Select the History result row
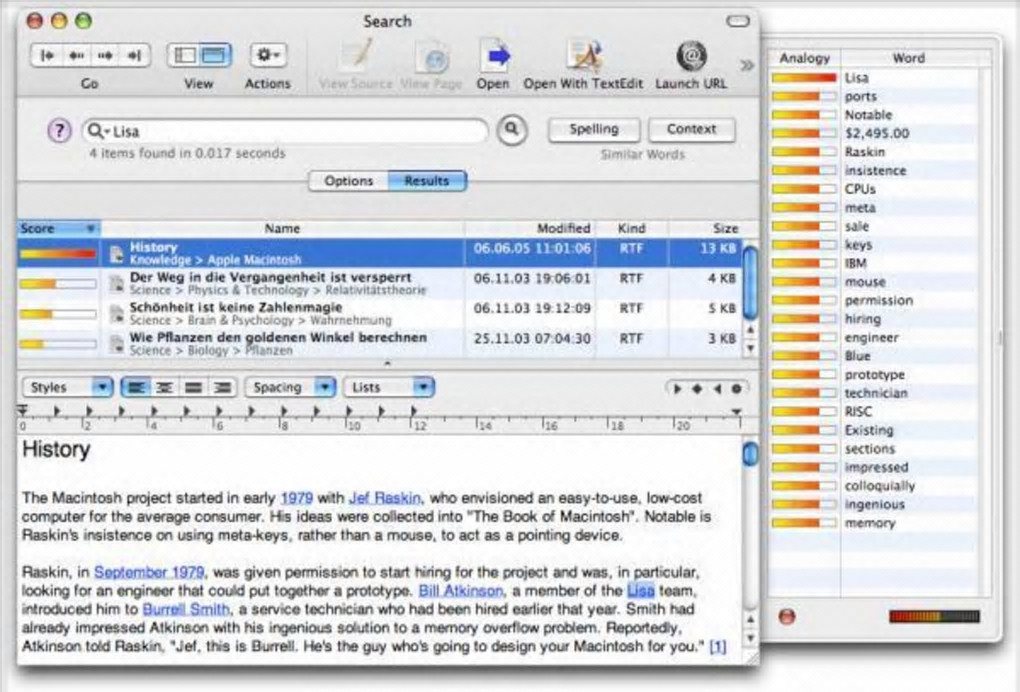The width and height of the screenshot is (1020, 692). [x=379, y=253]
